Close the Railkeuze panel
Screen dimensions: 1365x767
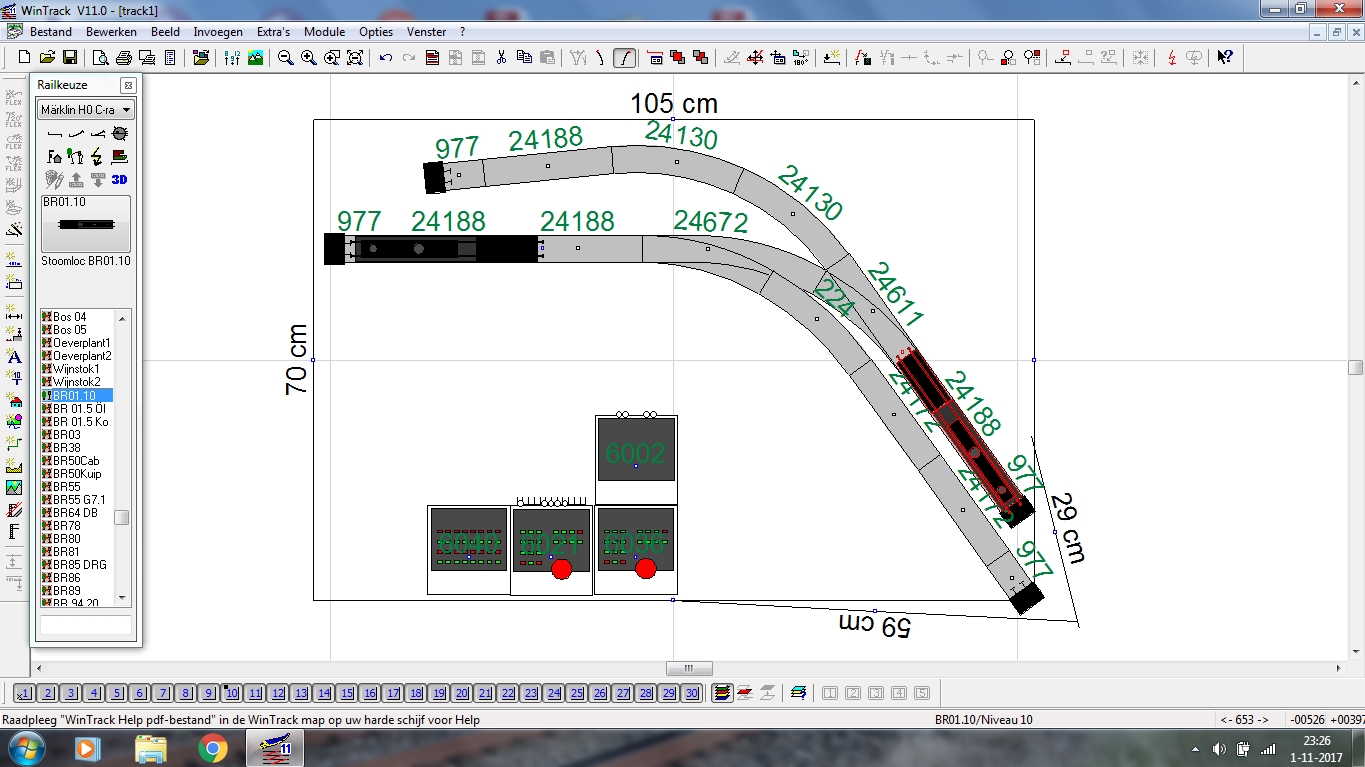[127, 86]
